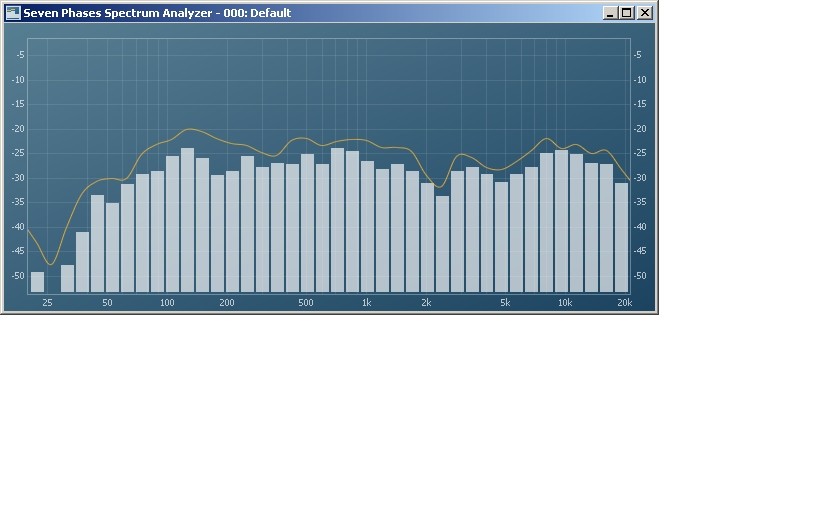Viewport: 840px width, 525px height.
Task: Click the window title 'Seven Phases Spectrum Analyzer'
Action: coord(117,13)
